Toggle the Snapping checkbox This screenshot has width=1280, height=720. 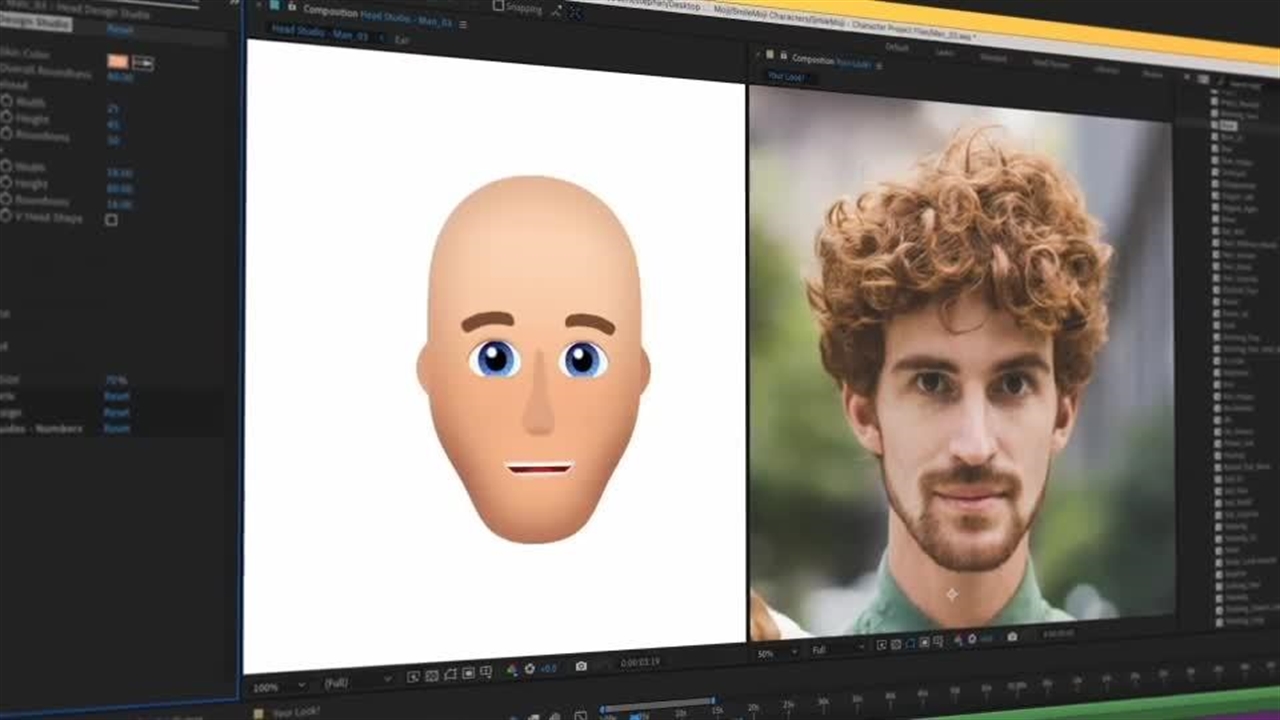coord(498,6)
